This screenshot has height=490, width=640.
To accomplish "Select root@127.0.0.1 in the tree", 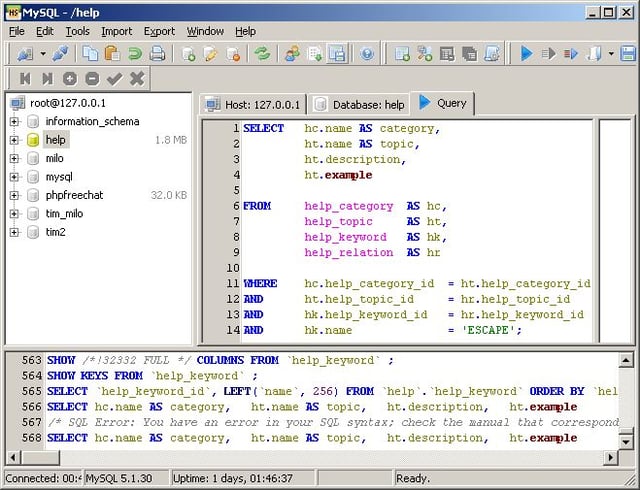I will pos(67,103).
